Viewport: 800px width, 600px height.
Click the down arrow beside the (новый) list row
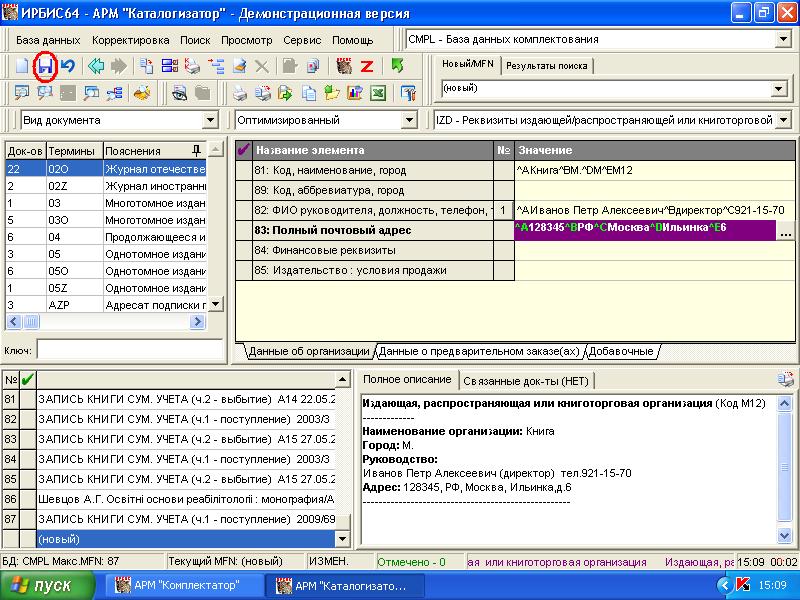[342, 538]
